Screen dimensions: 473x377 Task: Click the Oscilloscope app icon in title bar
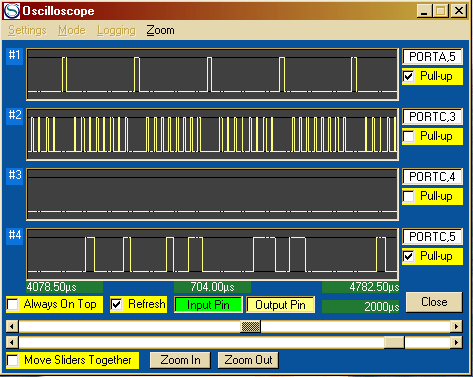(x=12, y=11)
